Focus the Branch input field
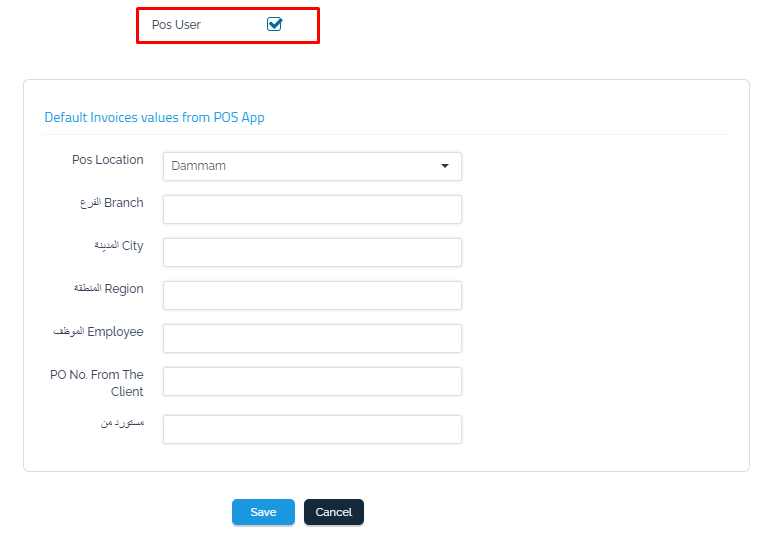Viewport: 768px width, 543px height. pos(311,209)
